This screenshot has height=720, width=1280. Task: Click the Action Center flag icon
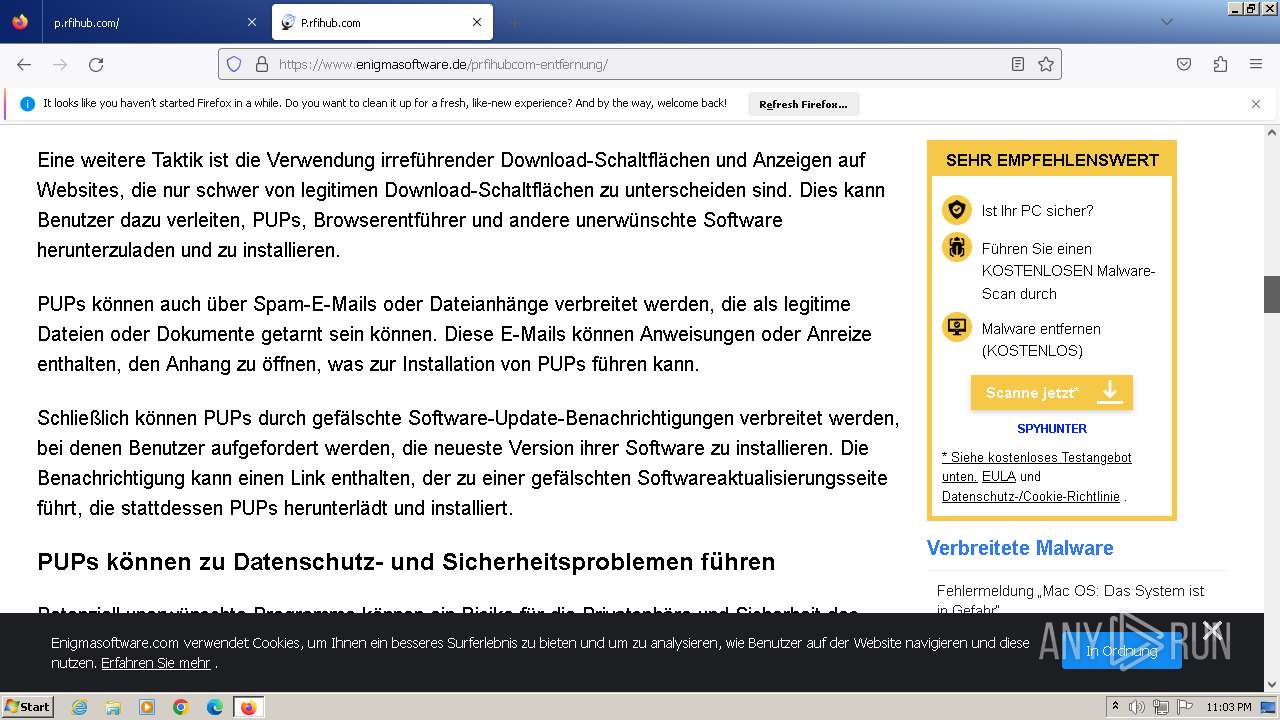(x=1184, y=707)
